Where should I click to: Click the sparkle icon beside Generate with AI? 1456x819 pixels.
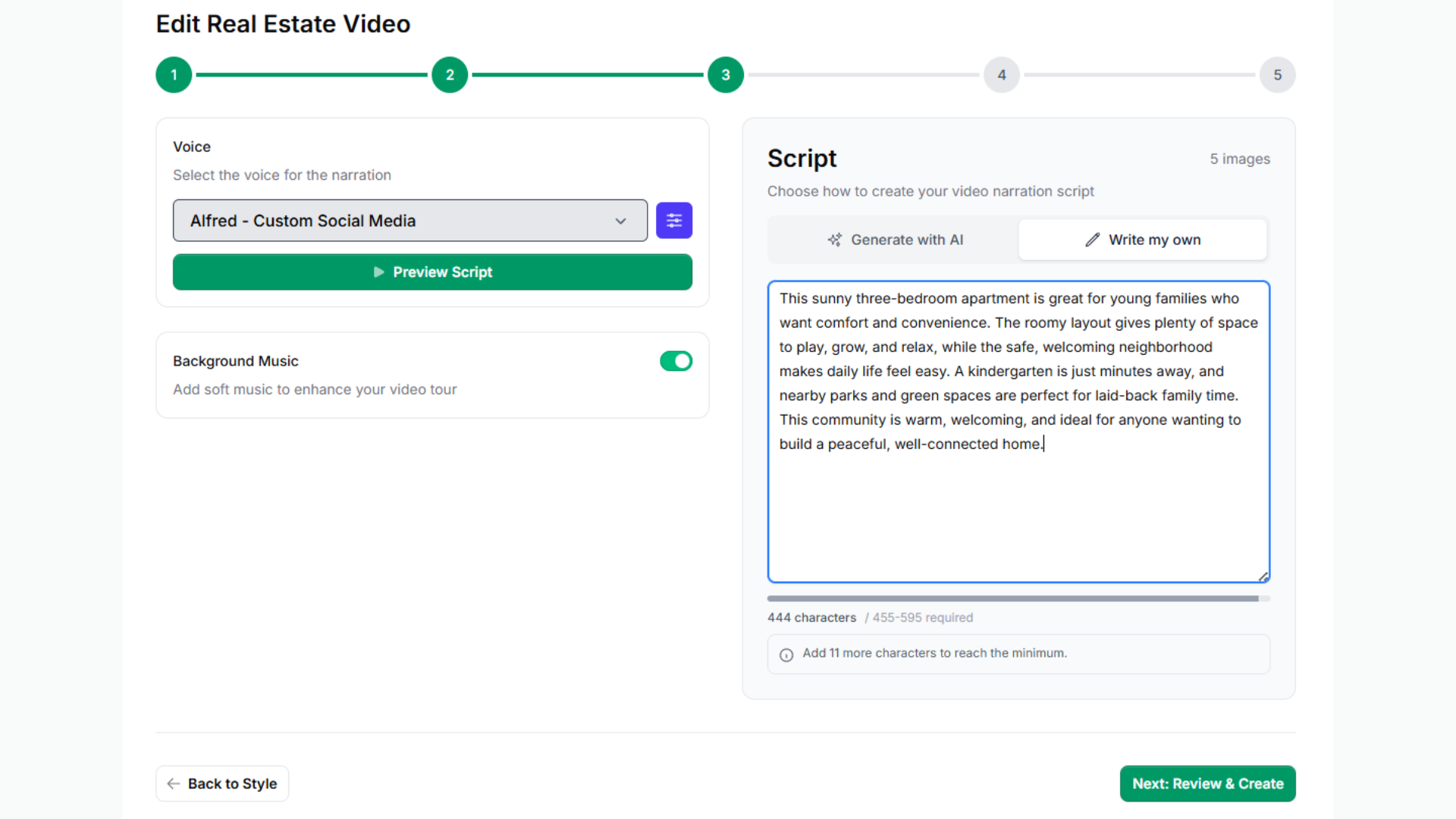pos(834,239)
